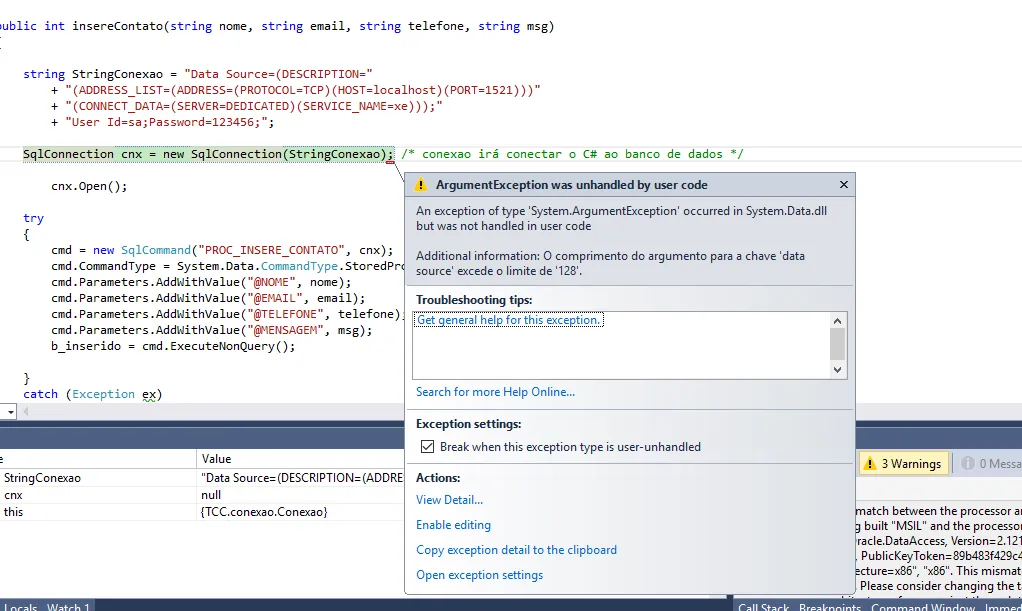Click Enable editing action
1022x611 pixels.
pos(453,525)
